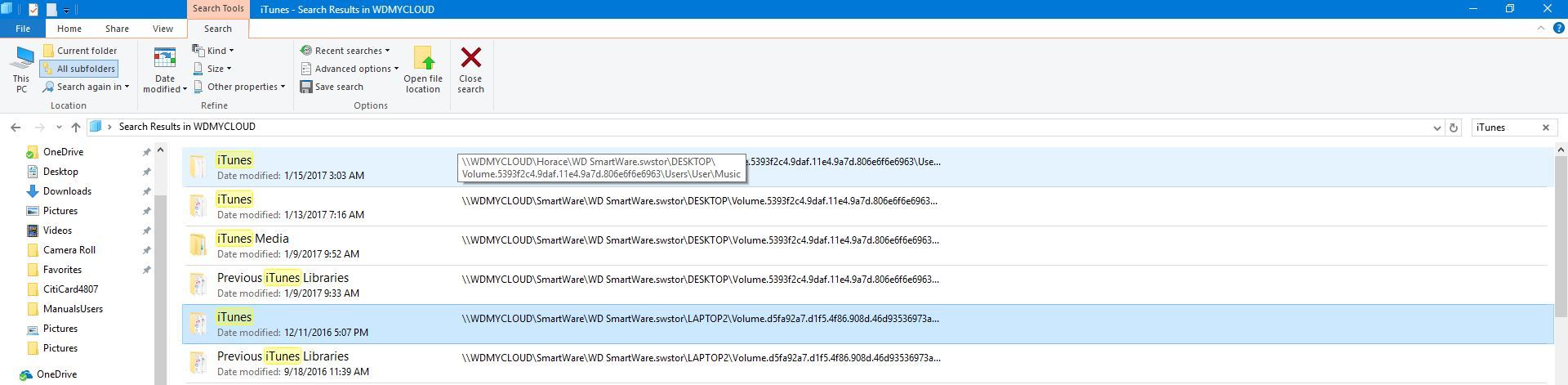Select iTunes result modified 1/13/2017
1568x385 pixels.
(866, 206)
